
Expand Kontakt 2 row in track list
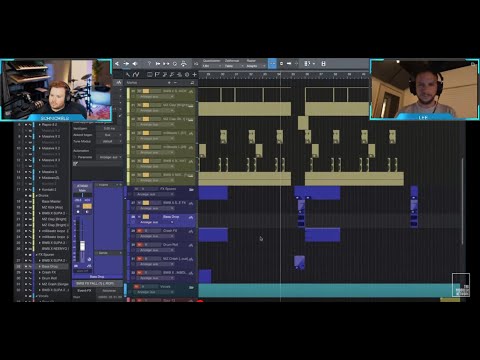[x=40, y=190]
